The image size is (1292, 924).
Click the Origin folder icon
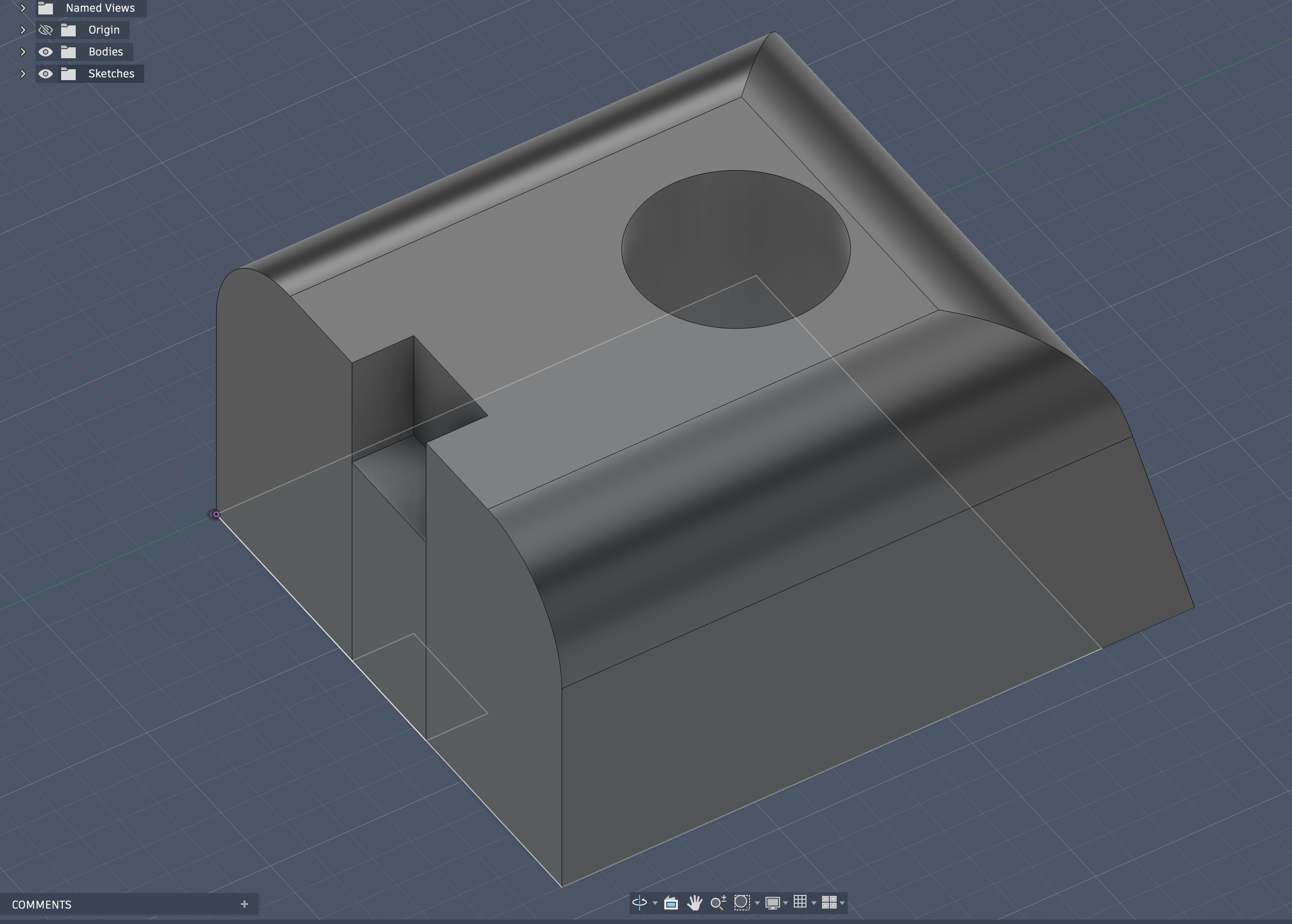click(x=68, y=29)
